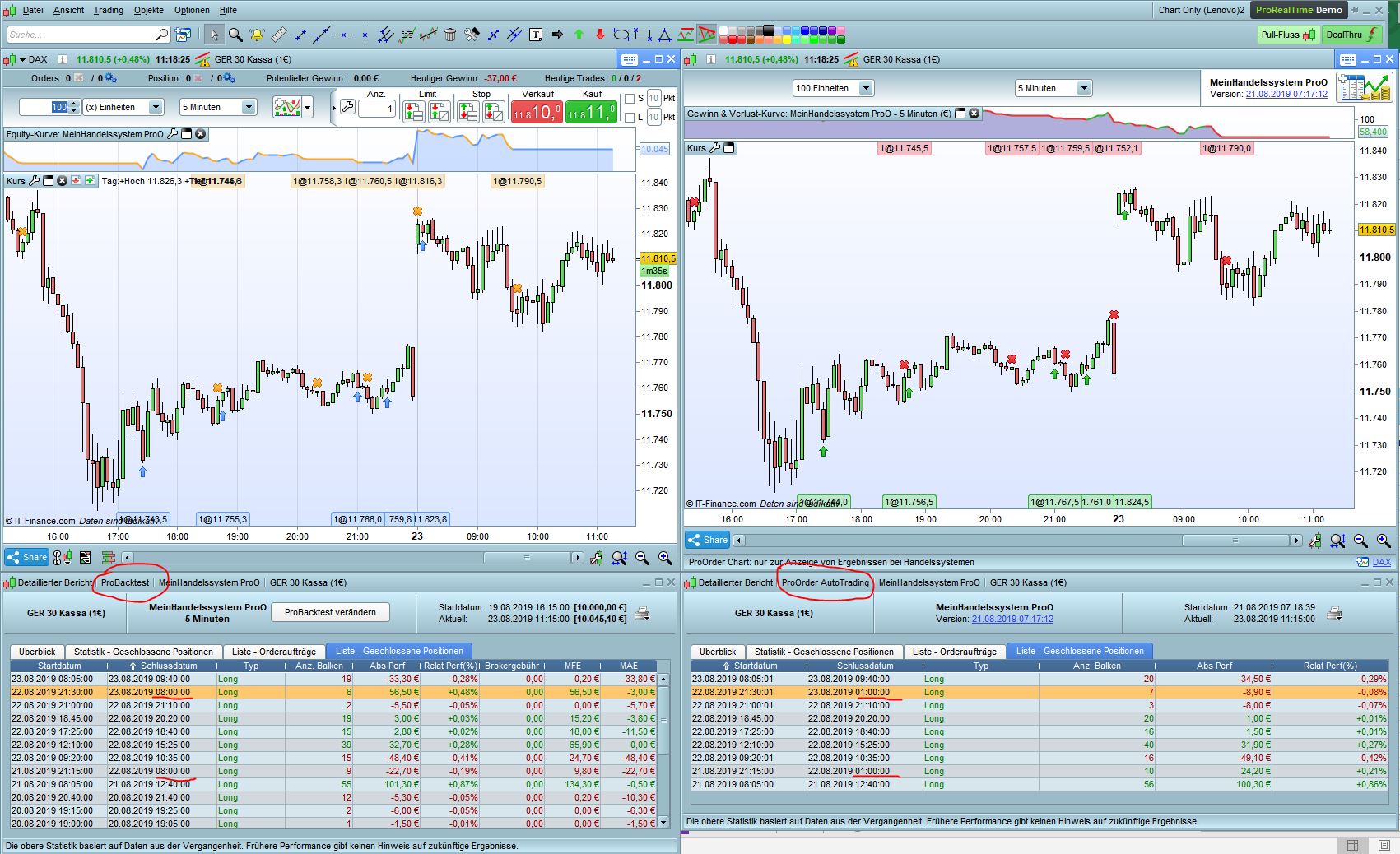Viewport: 1400px width, 854px height.
Task: Follow the DAX link below right chart
Action: 1382,563
